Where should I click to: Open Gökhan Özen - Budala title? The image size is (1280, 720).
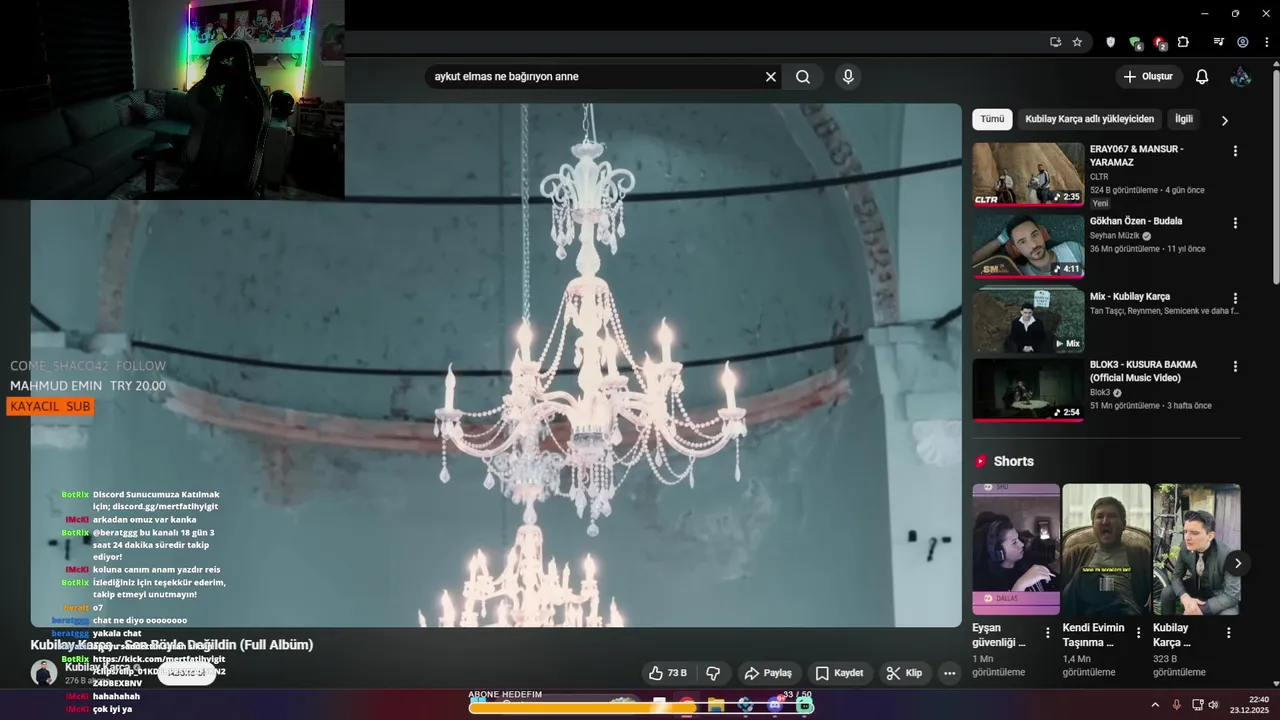click(1136, 221)
